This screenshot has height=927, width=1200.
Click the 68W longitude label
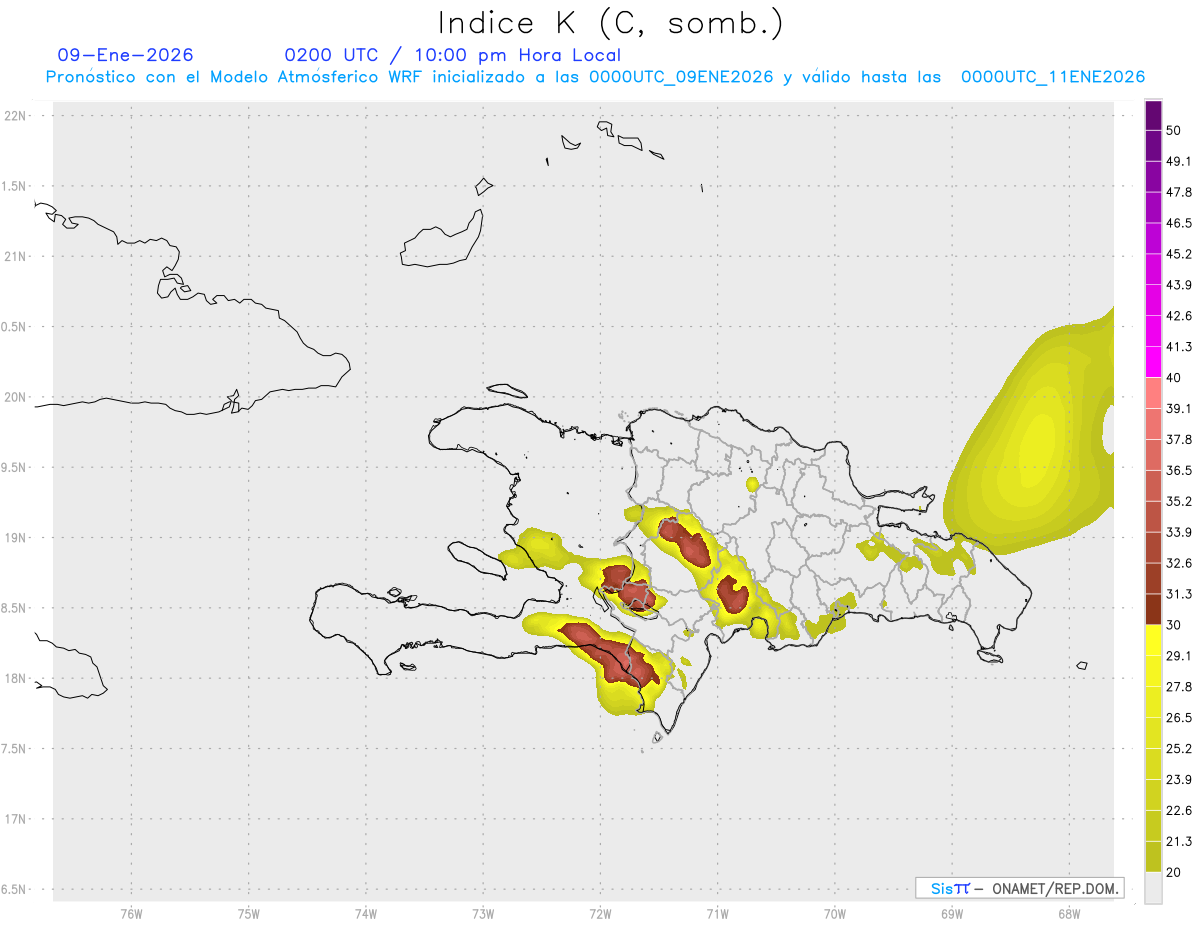tap(1068, 913)
